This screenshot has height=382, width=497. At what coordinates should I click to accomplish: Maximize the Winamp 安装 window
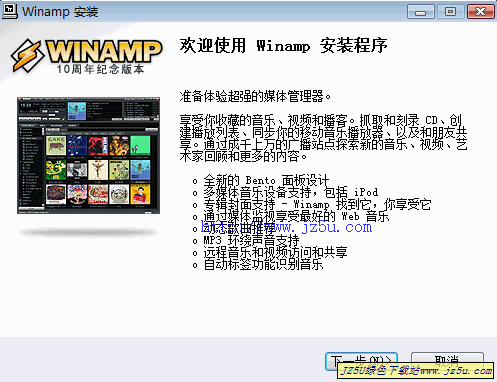tap(450, 12)
